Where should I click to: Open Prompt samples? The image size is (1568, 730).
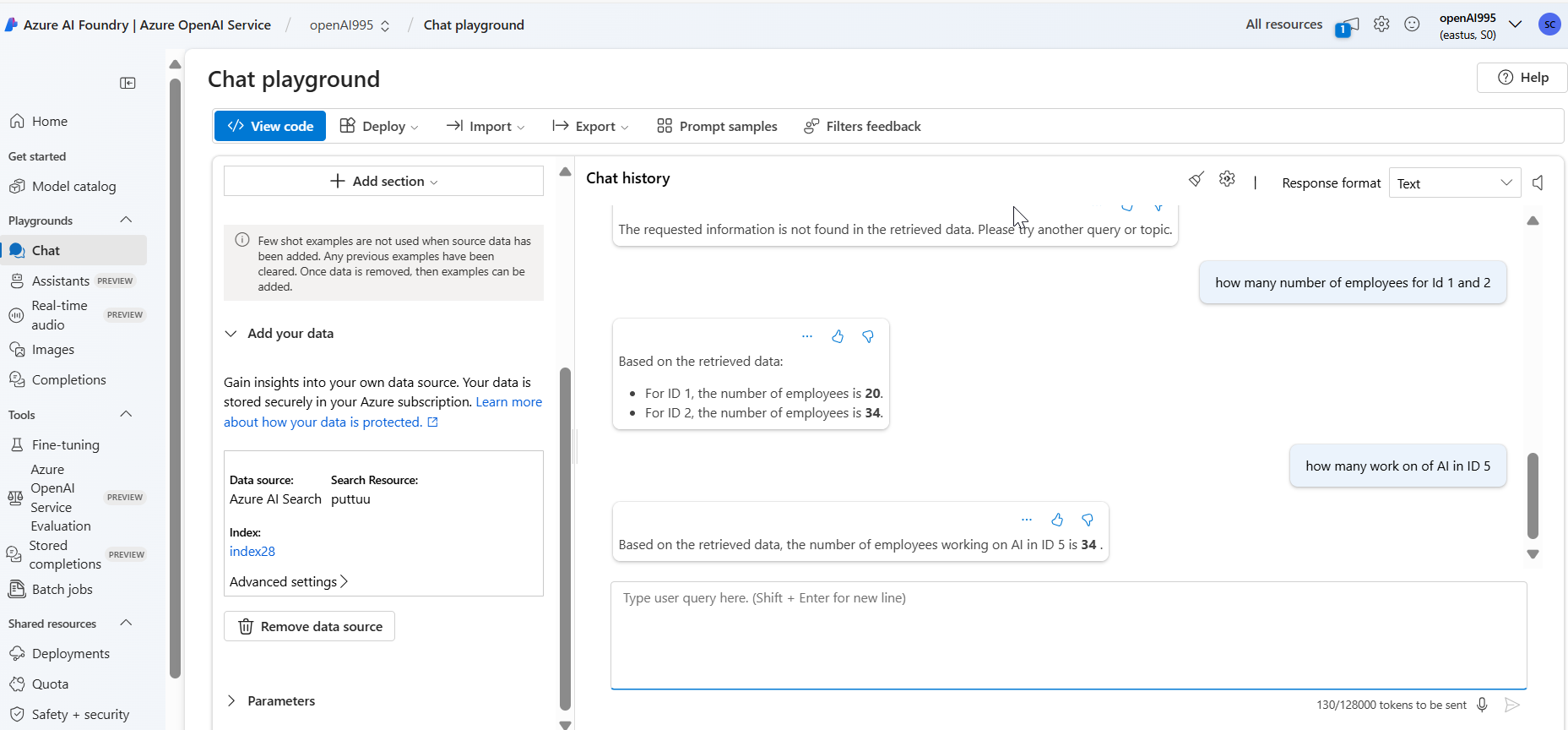[x=717, y=126]
